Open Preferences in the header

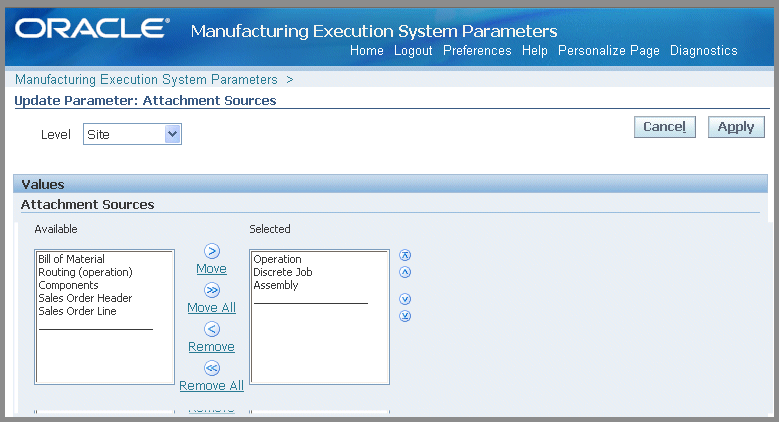point(477,51)
